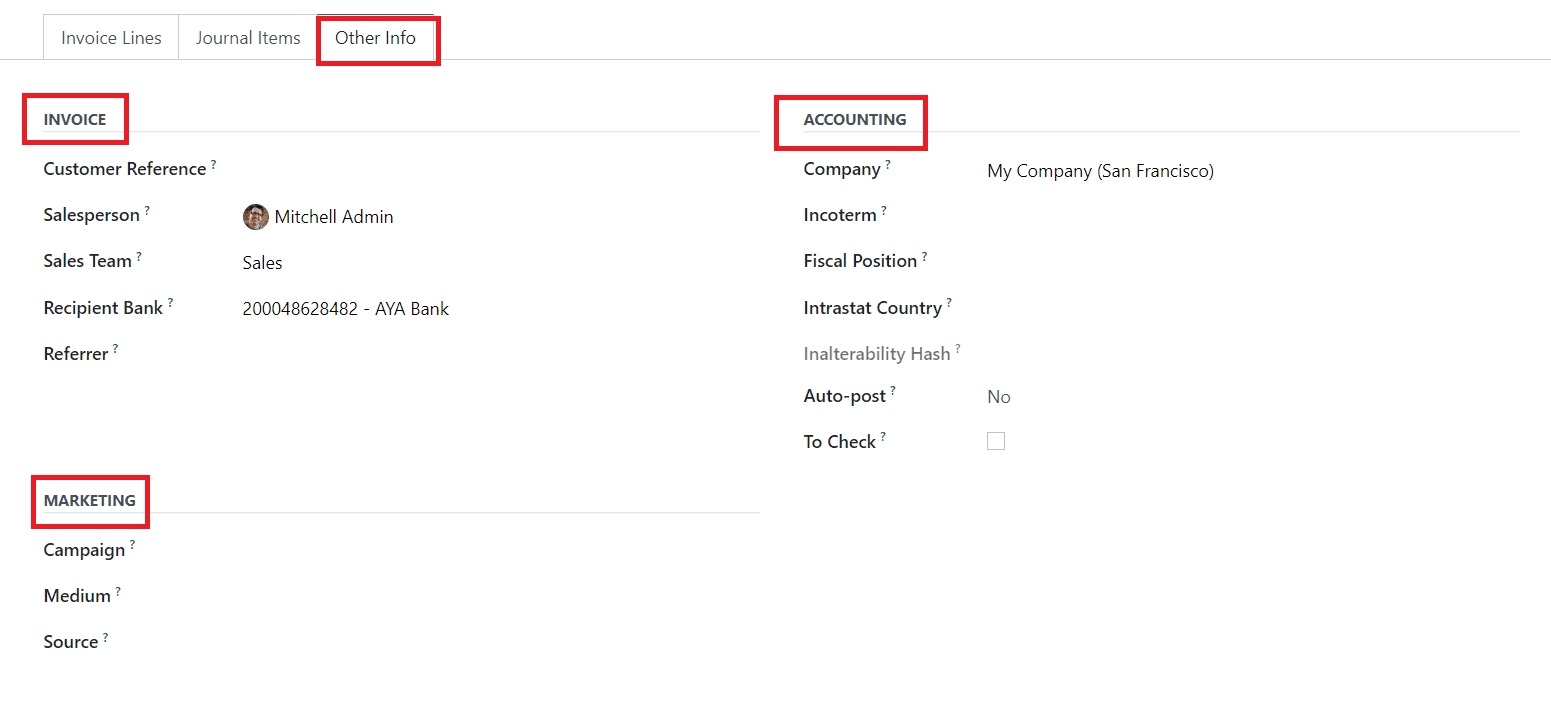Image resolution: width=1551 pixels, height=707 pixels.
Task: Click the help icon next to Campaign
Action: pyautogui.click(x=132, y=544)
